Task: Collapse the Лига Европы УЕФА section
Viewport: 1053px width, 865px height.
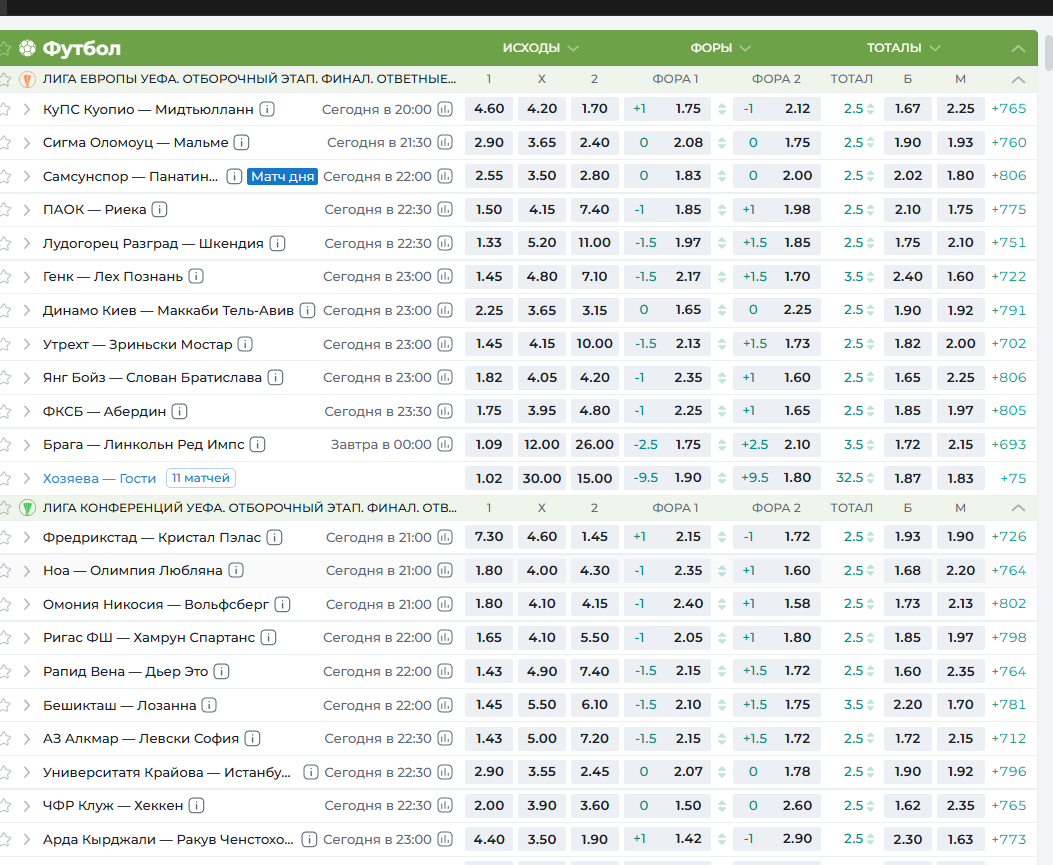Action: 1018,79
